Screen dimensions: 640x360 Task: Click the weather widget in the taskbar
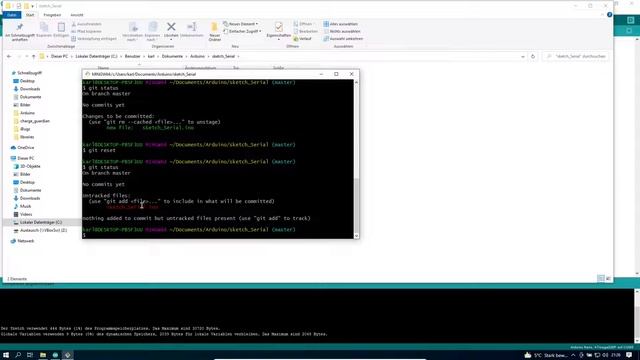(x=546, y=355)
